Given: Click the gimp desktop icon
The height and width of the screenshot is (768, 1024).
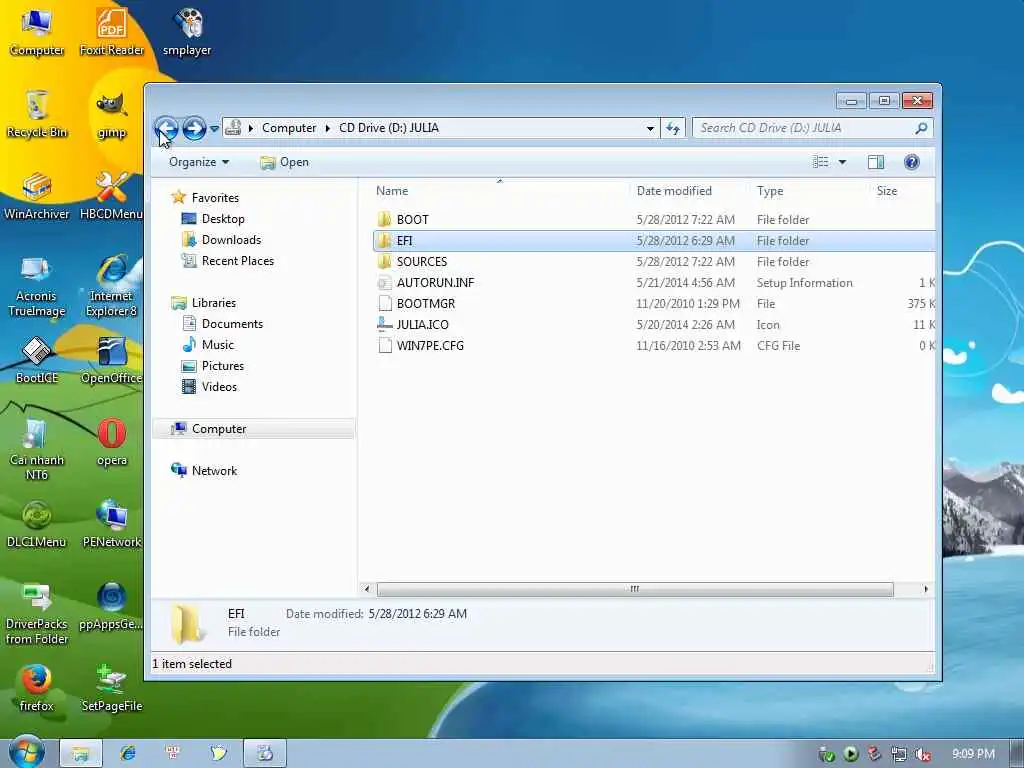Looking at the screenshot, I should coord(112,114).
